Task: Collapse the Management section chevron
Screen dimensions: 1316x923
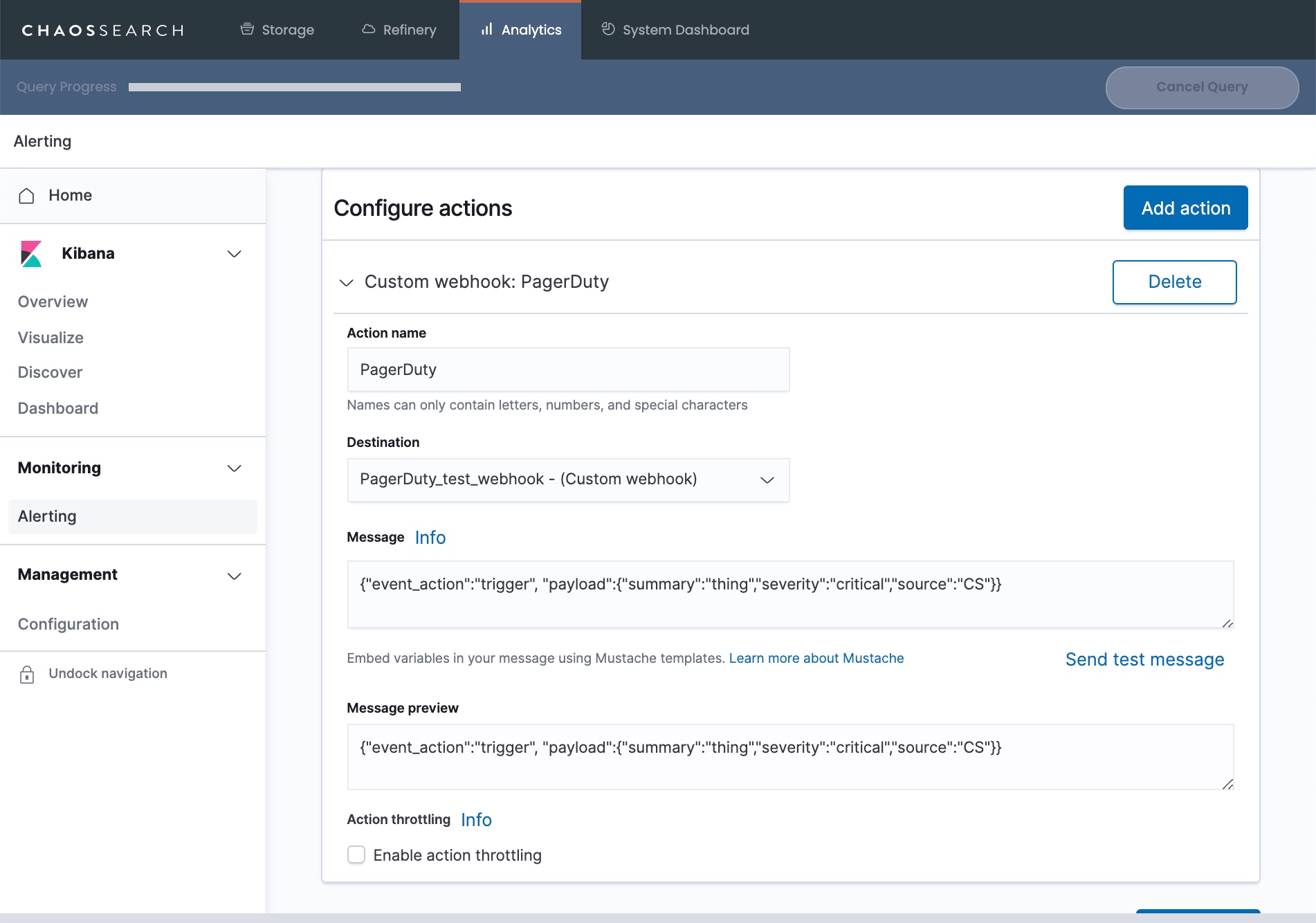Action: click(x=235, y=576)
